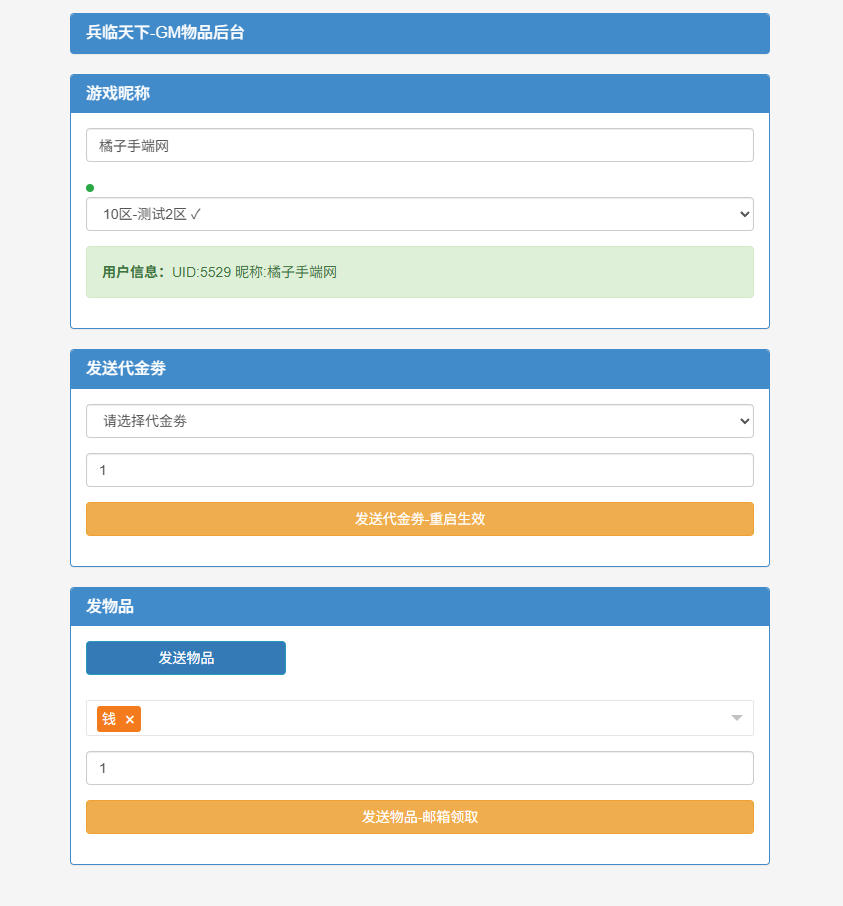843x906 pixels.
Task: Expand the item selector dropdown arrow
Action: (x=737, y=718)
